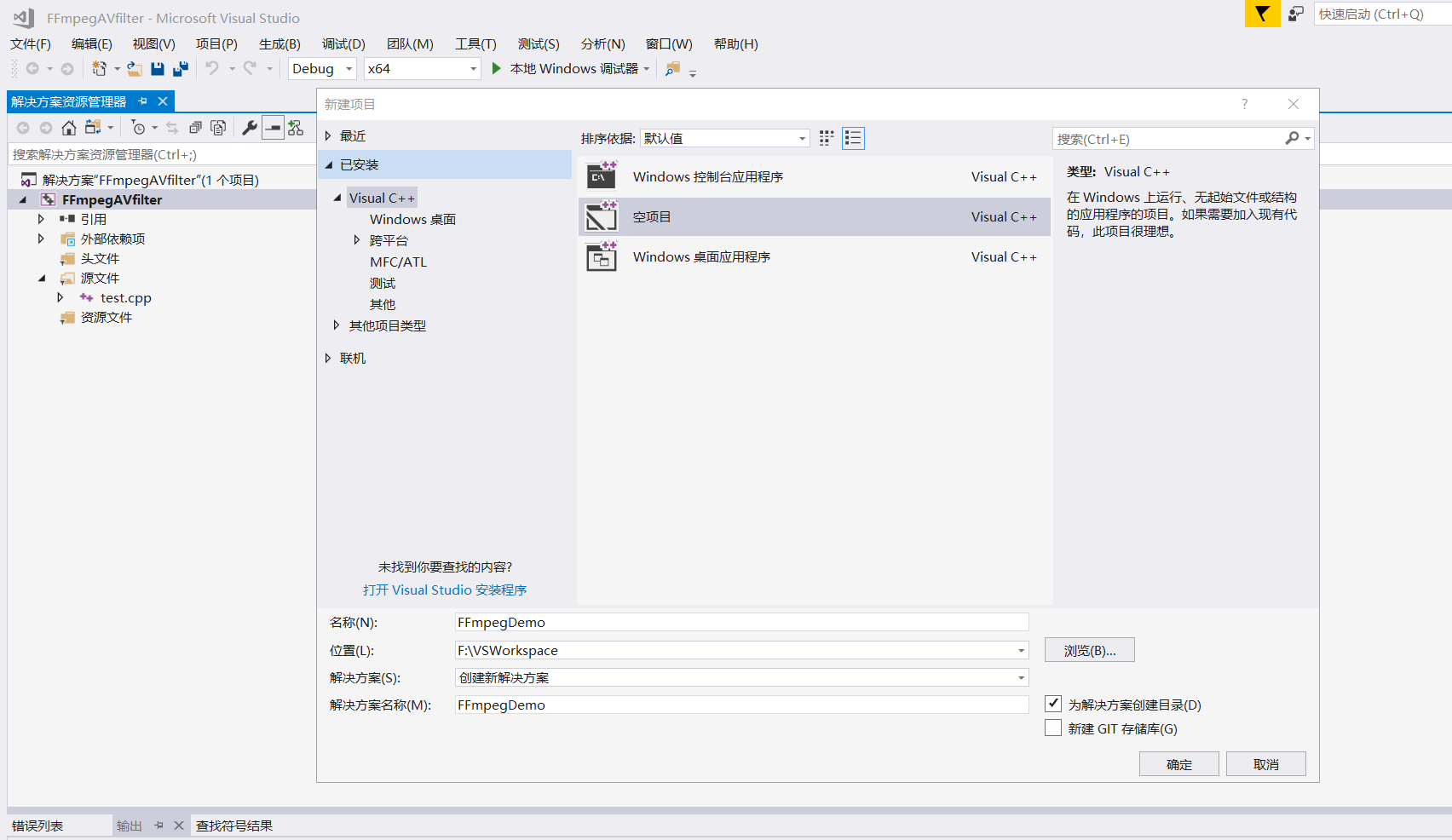Image resolution: width=1452 pixels, height=840 pixels.
Task: Open the 调试 menu
Action: click(x=343, y=43)
